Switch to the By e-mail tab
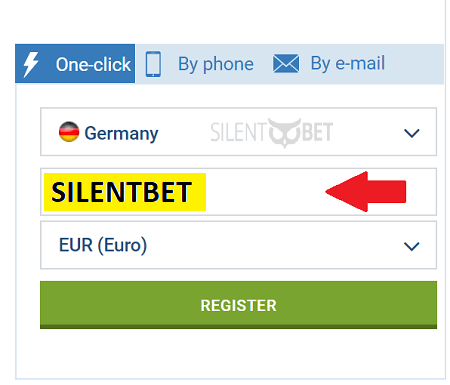This screenshot has height=385, width=450. pyautogui.click(x=329, y=63)
